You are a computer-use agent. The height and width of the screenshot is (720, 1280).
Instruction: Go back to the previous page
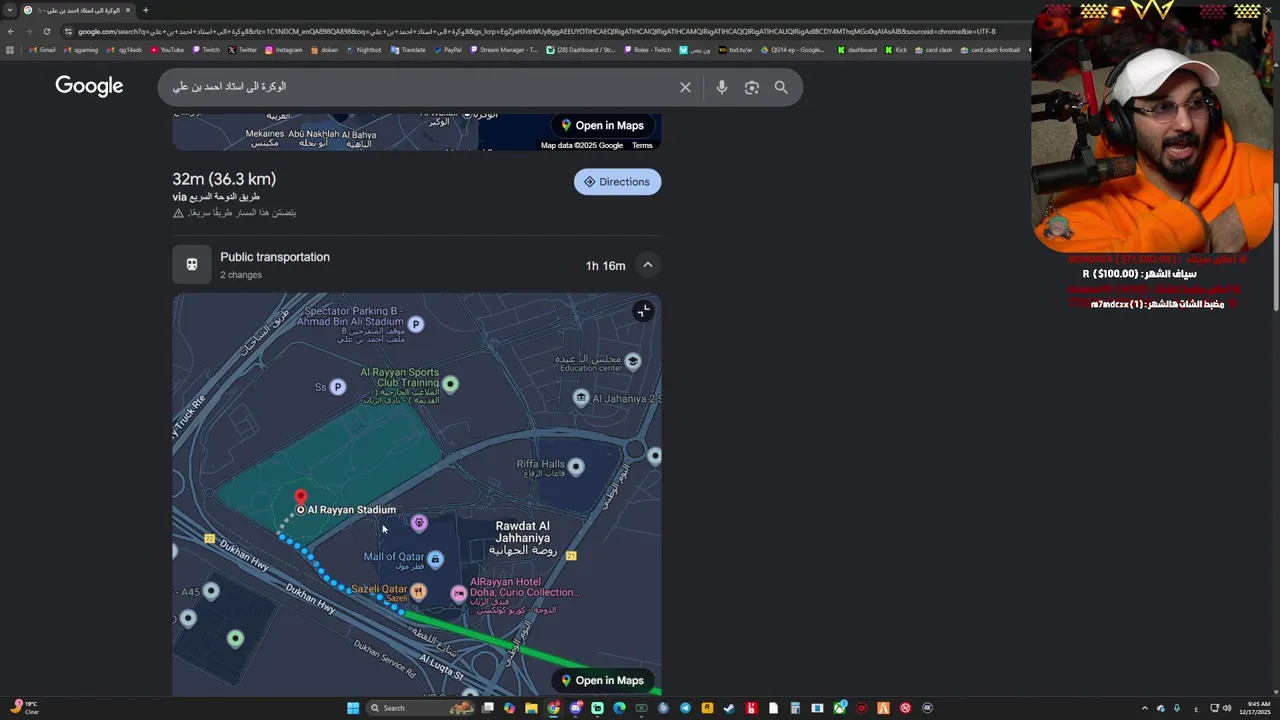11,31
